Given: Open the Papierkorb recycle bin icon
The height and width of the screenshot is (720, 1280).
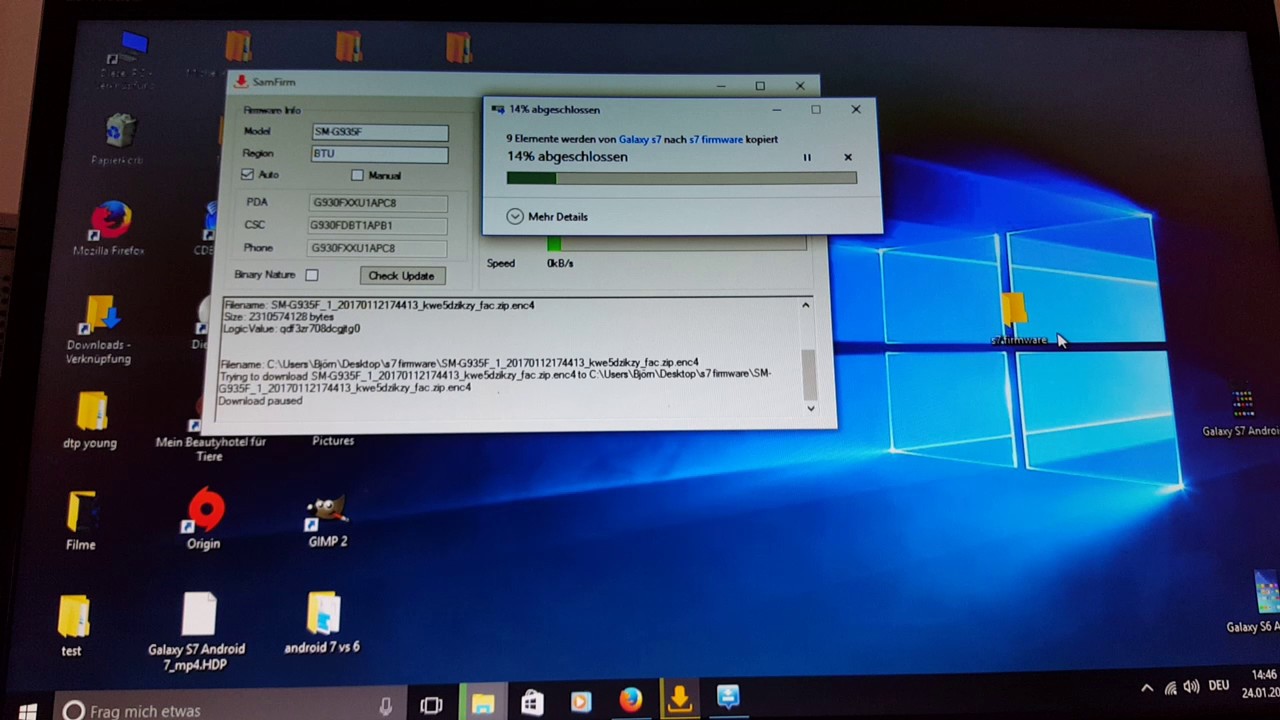Looking at the screenshot, I should click(118, 140).
